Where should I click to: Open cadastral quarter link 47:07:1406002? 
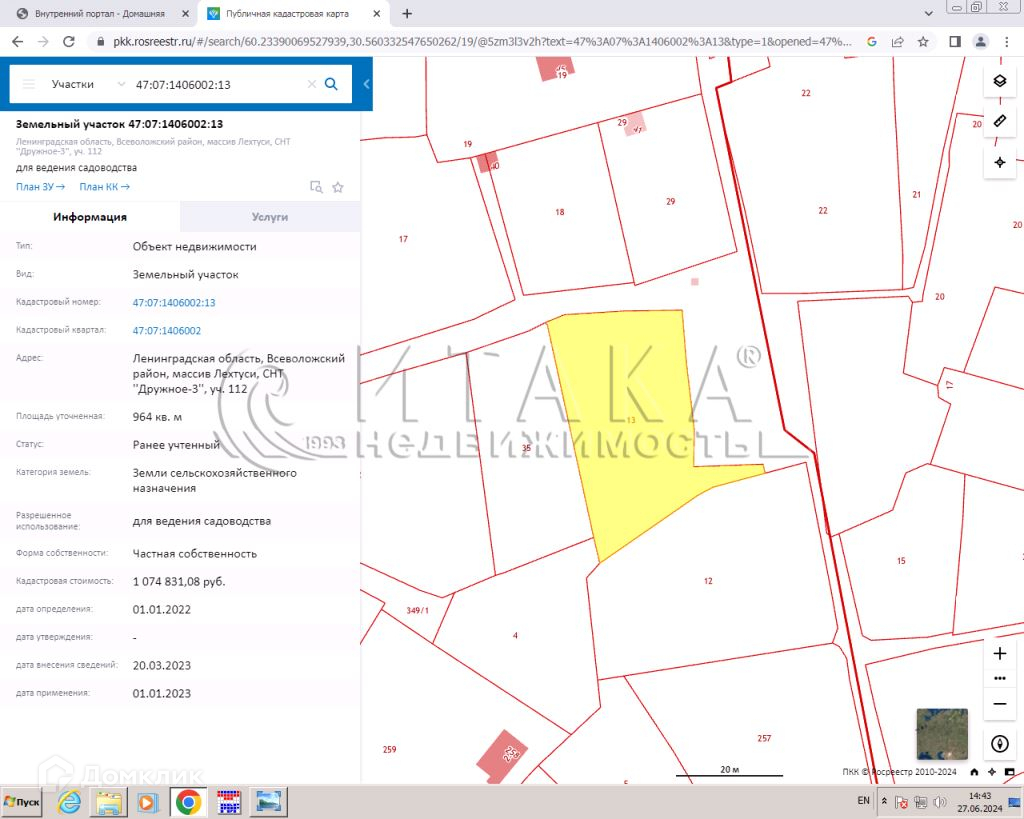(x=167, y=331)
